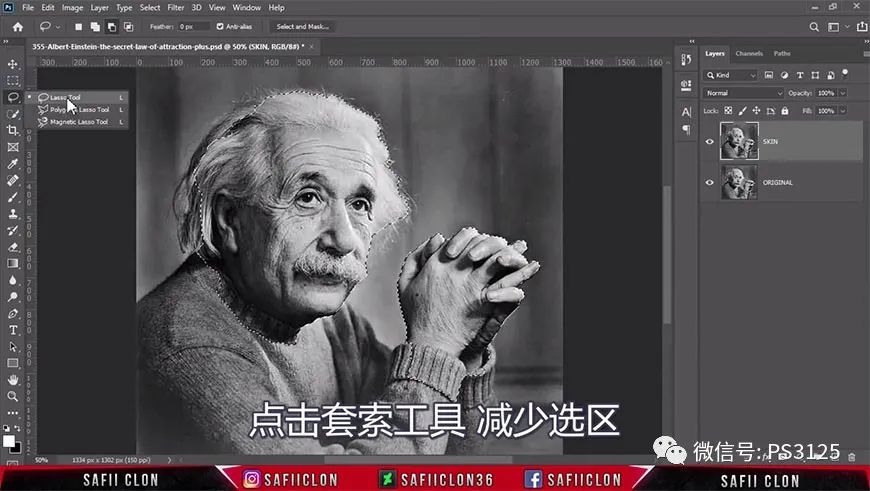The image size is (870, 491).
Task: Toggle Lock Transparent Pixels
Action: click(x=729, y=111)
